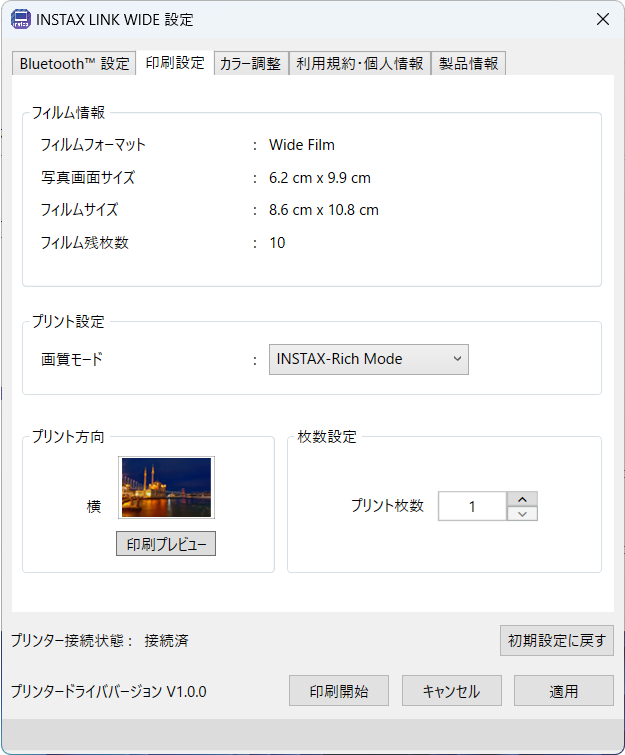Click the フィルムサイズ label

79,210
